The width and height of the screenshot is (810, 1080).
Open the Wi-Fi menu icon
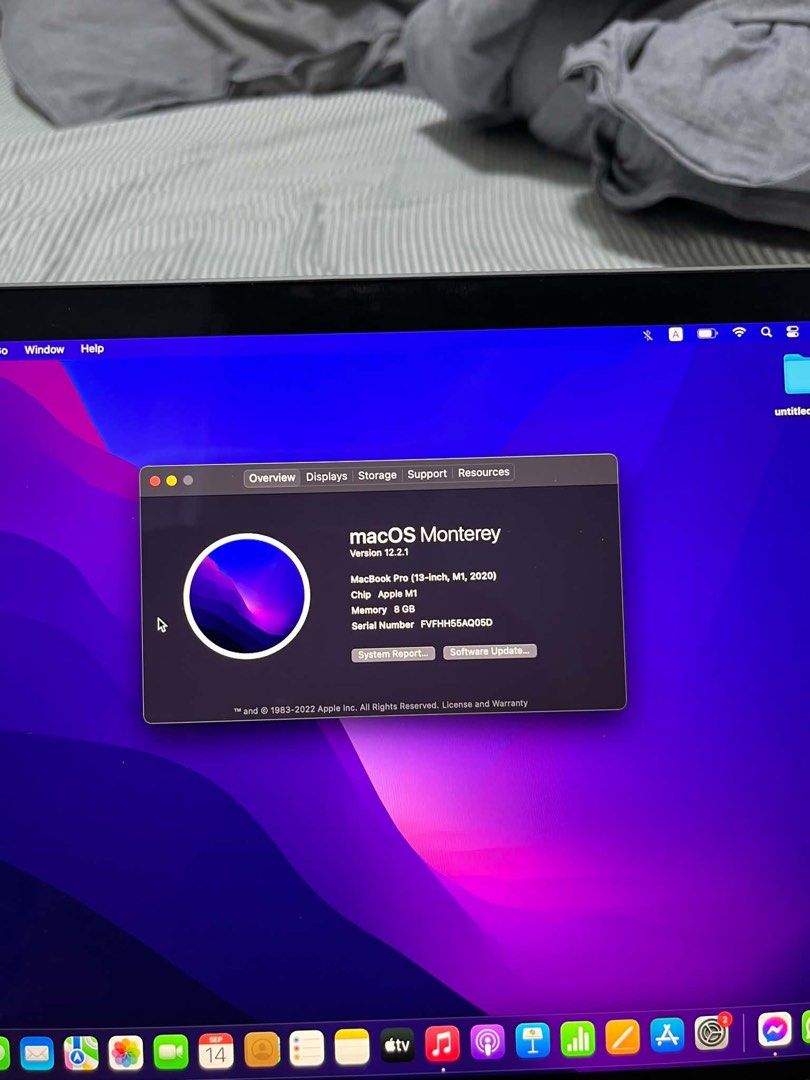coord(739,332)
